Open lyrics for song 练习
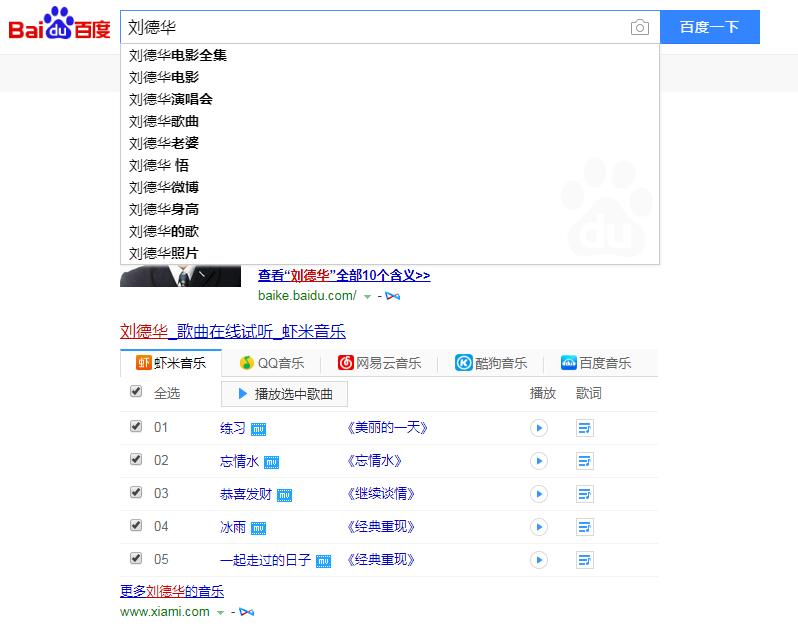 [585, 428]
